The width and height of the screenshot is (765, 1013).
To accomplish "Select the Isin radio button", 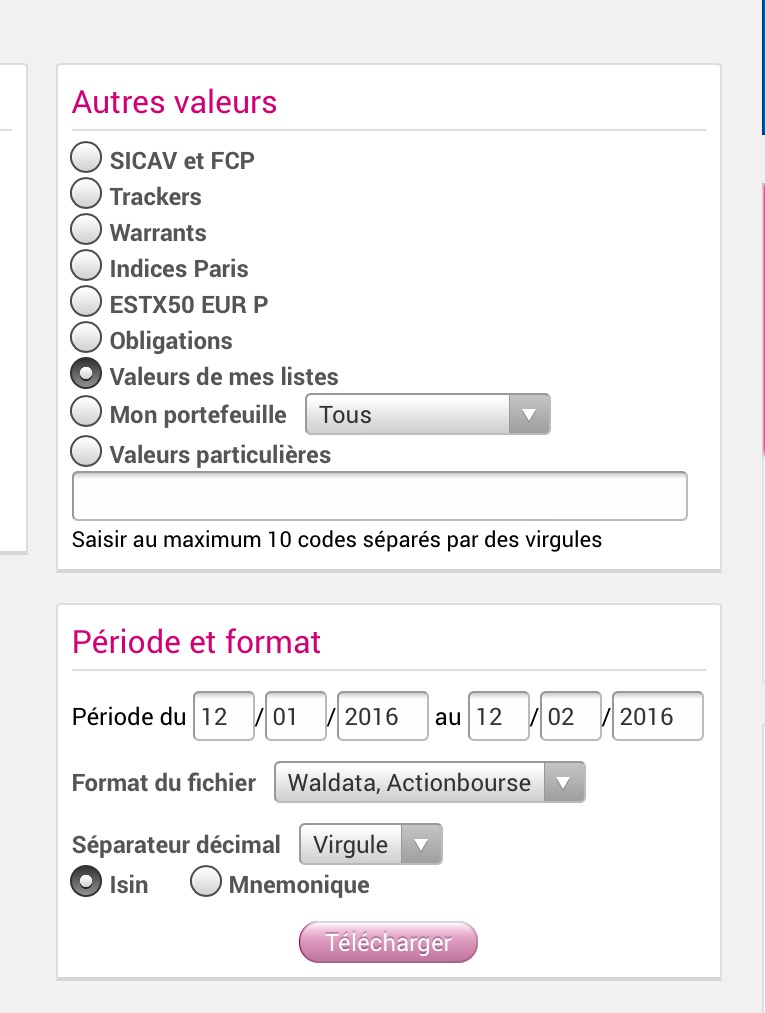I will pyautogui.click(x=87, y=882).
